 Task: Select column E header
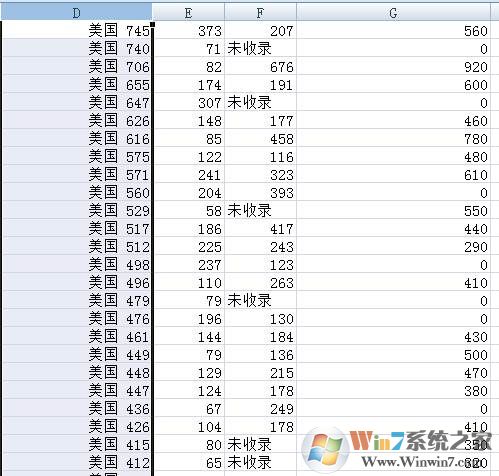click(188, 13)
